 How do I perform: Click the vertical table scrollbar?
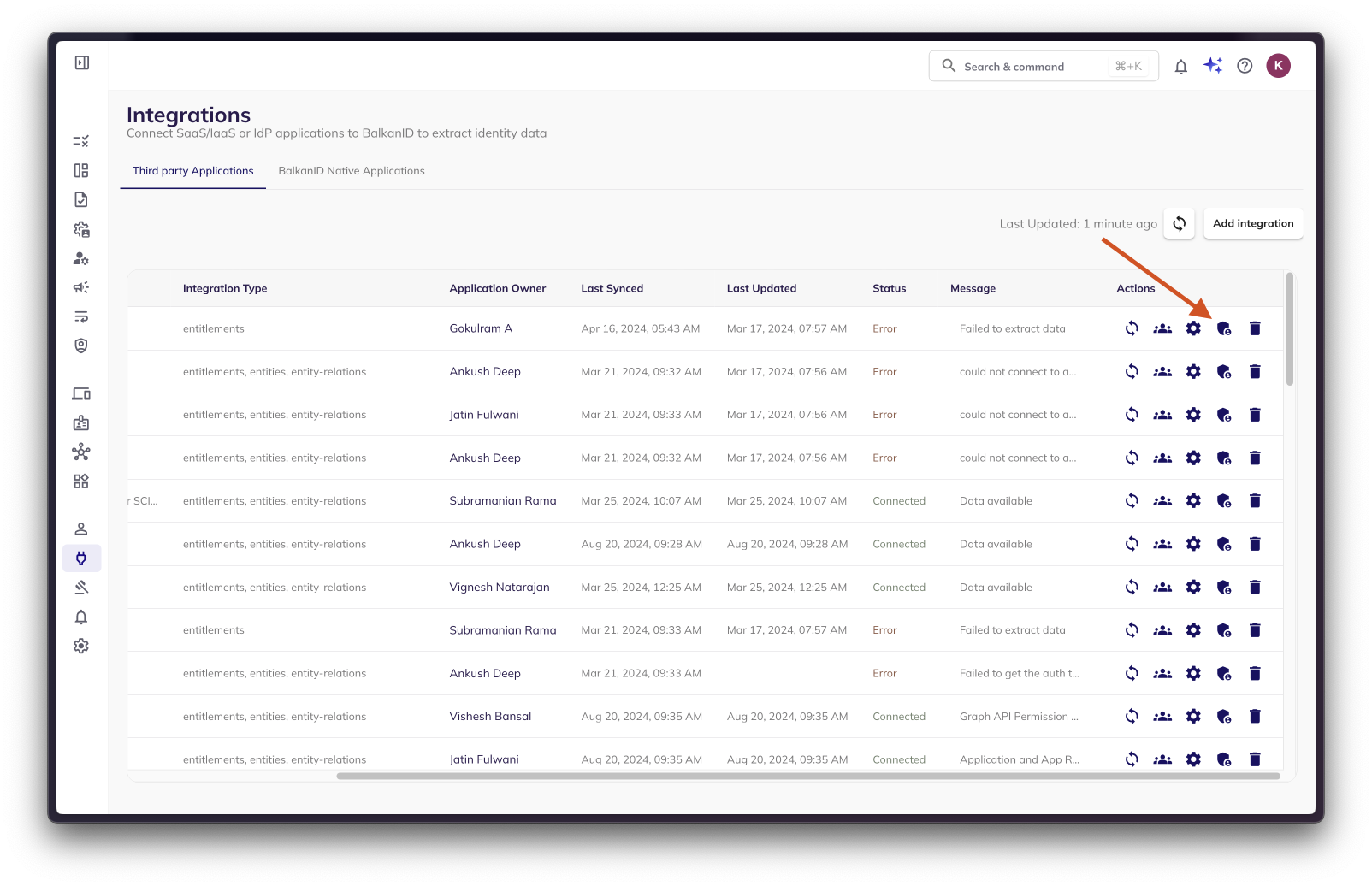tap(1289, 329)
